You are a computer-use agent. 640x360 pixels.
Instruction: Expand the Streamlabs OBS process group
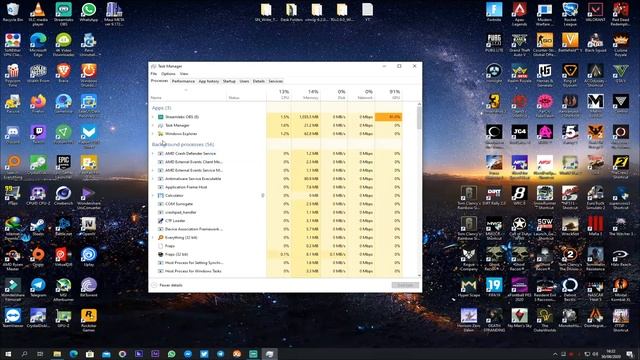coord(153,117)
